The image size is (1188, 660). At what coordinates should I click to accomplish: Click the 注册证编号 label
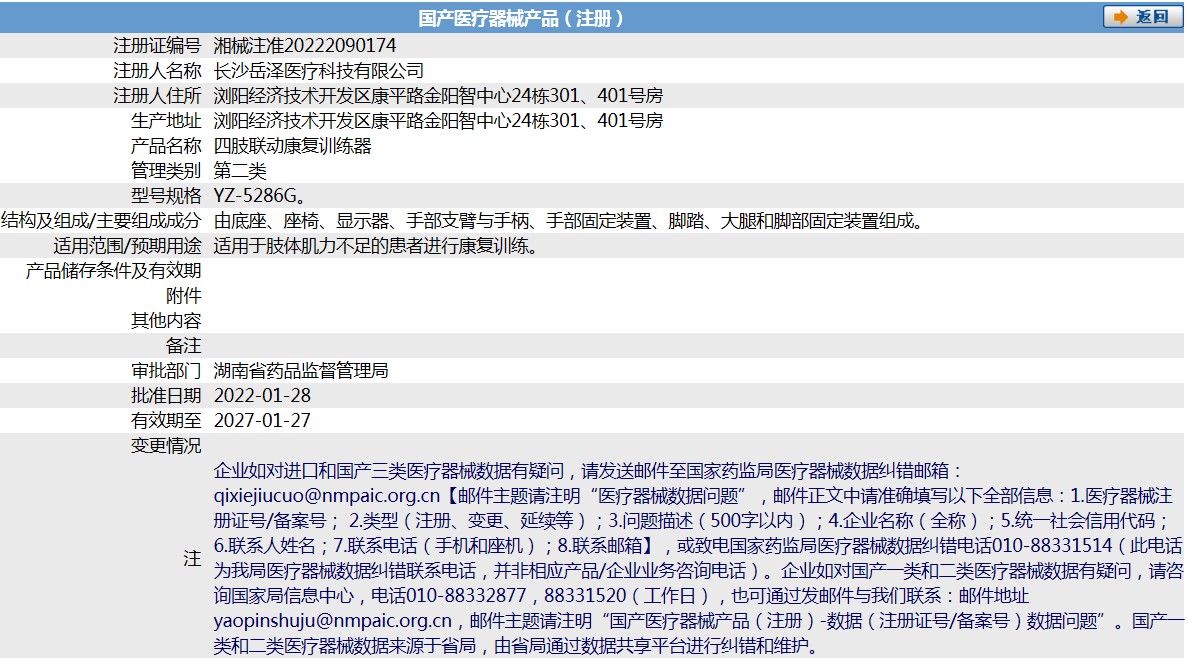pos(157,45)
